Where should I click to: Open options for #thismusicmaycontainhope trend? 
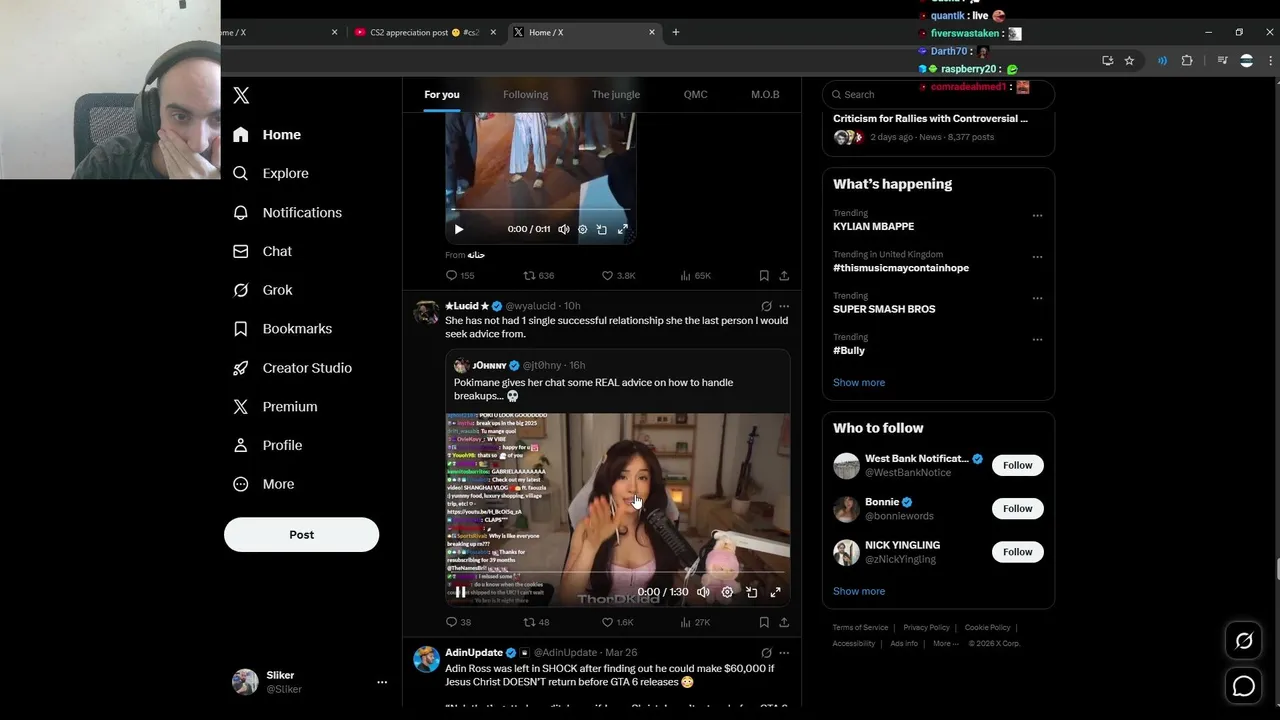point(1037,257)
